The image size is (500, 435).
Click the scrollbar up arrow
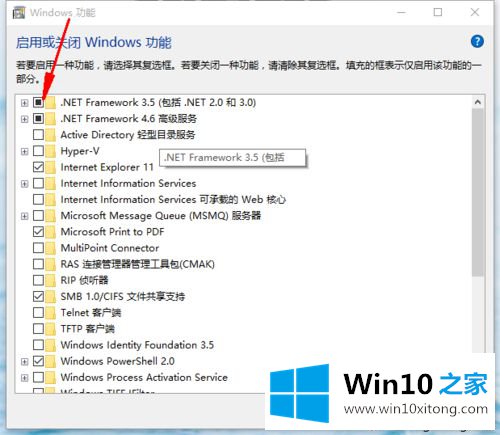478,102
